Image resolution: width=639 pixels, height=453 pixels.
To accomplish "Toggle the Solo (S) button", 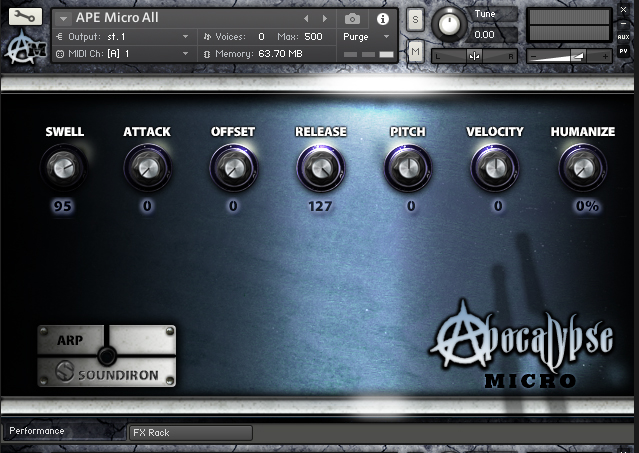I will point(415,20).
